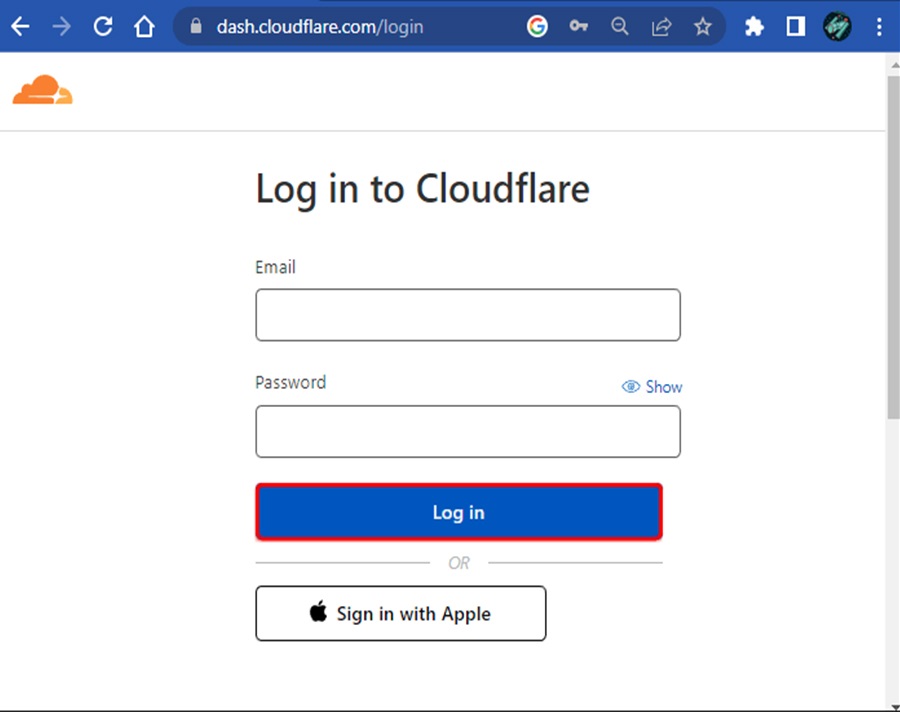
Task: Toggle the browser side panel
Action: [x=796, y=27]
